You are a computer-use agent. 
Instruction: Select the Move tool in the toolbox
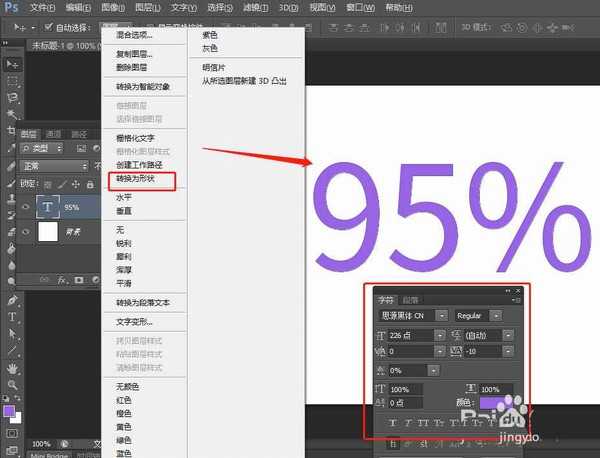pyautogui.click(x=13, y=64)
